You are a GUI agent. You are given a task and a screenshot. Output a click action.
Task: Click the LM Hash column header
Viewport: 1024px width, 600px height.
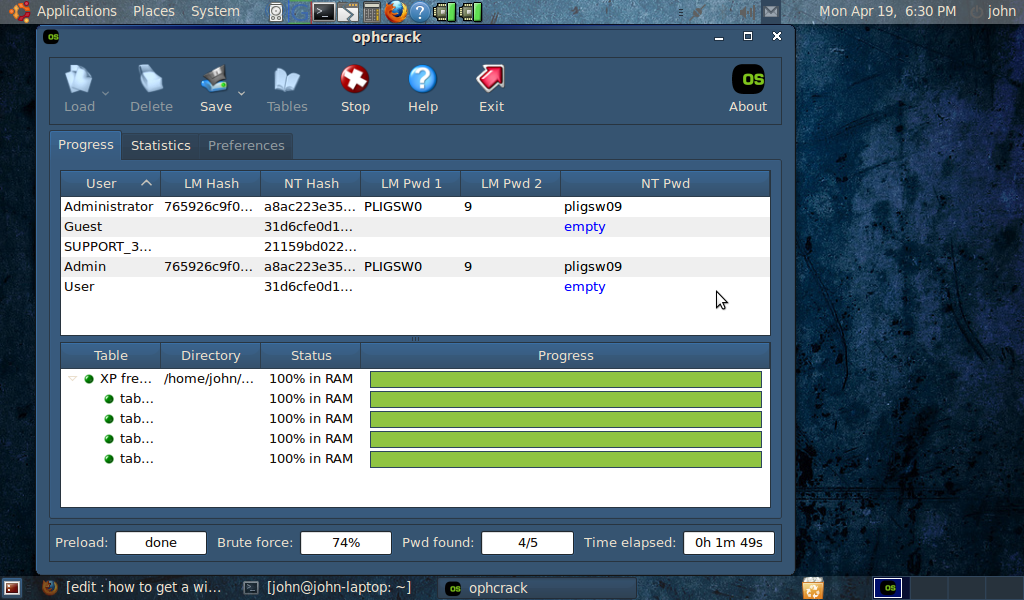tap(211, 183)
